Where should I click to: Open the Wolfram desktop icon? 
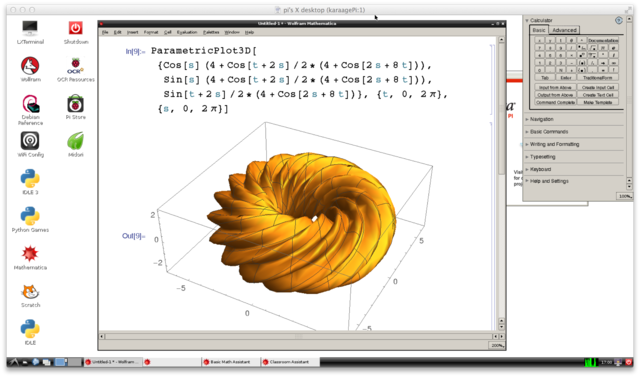click(30, 69)
